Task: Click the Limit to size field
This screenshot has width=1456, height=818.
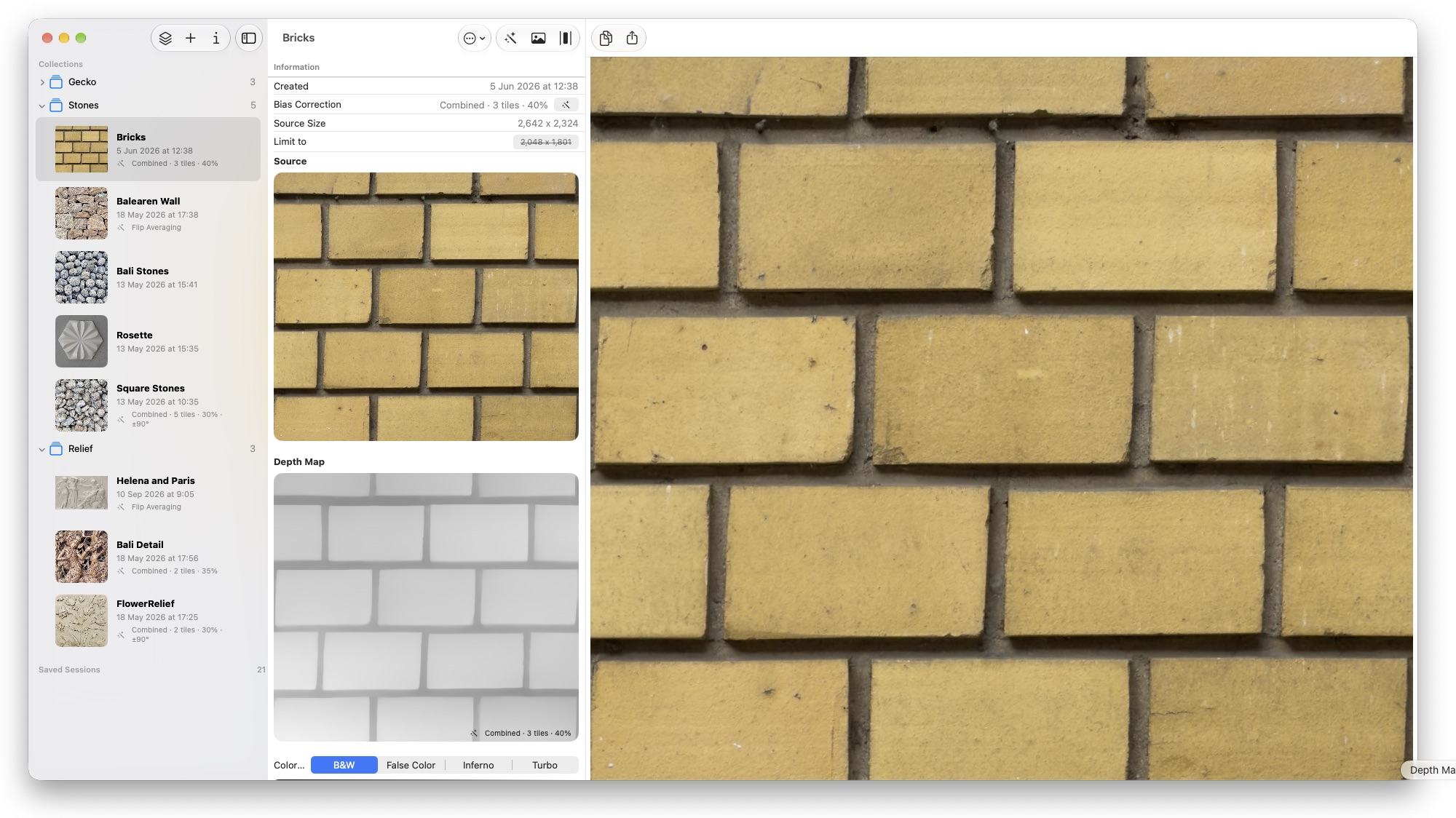Action: click(x=546, y=142)
